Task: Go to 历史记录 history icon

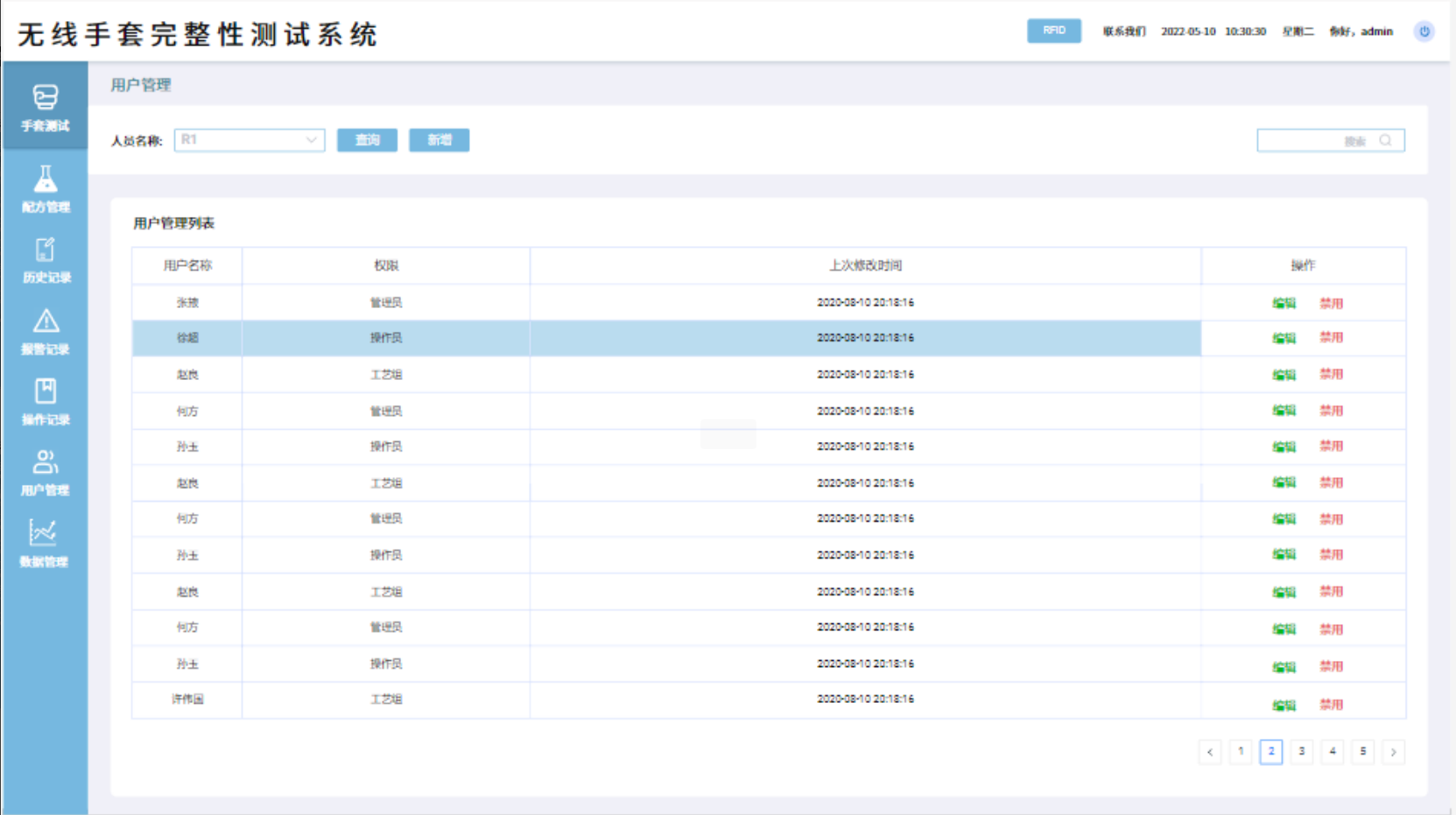Action: (46, 250)
